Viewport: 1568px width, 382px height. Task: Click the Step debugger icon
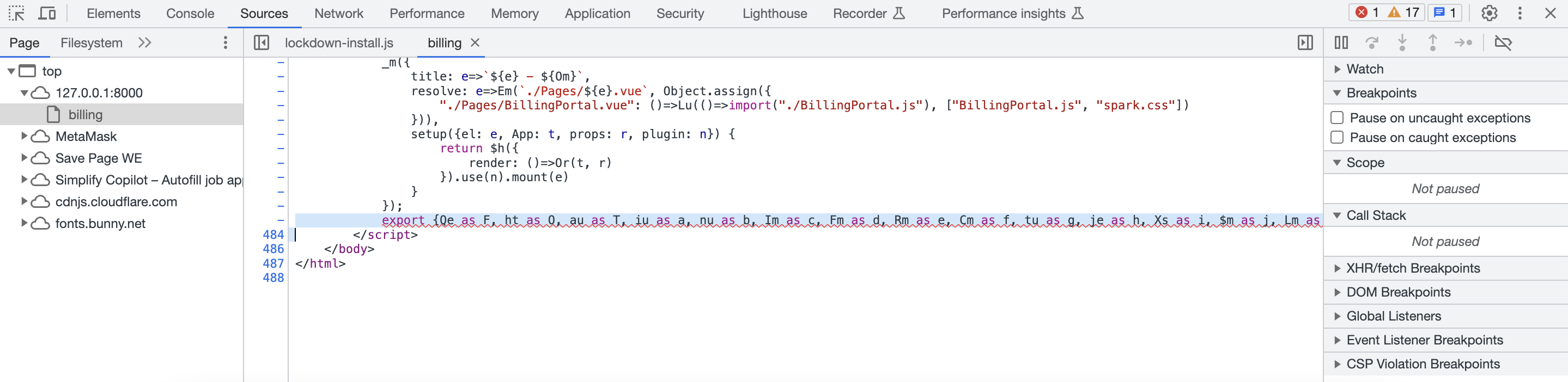pos(1463,42)
